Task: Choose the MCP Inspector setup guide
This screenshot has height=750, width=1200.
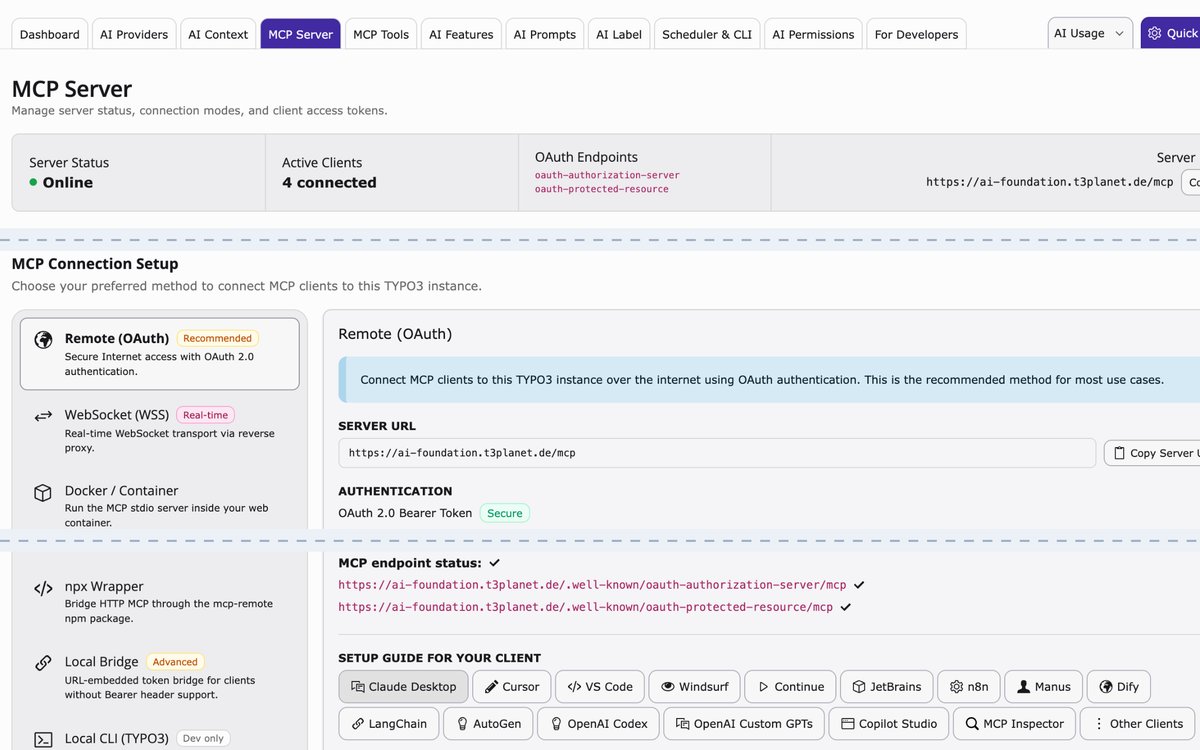Action: point(1015,724)
